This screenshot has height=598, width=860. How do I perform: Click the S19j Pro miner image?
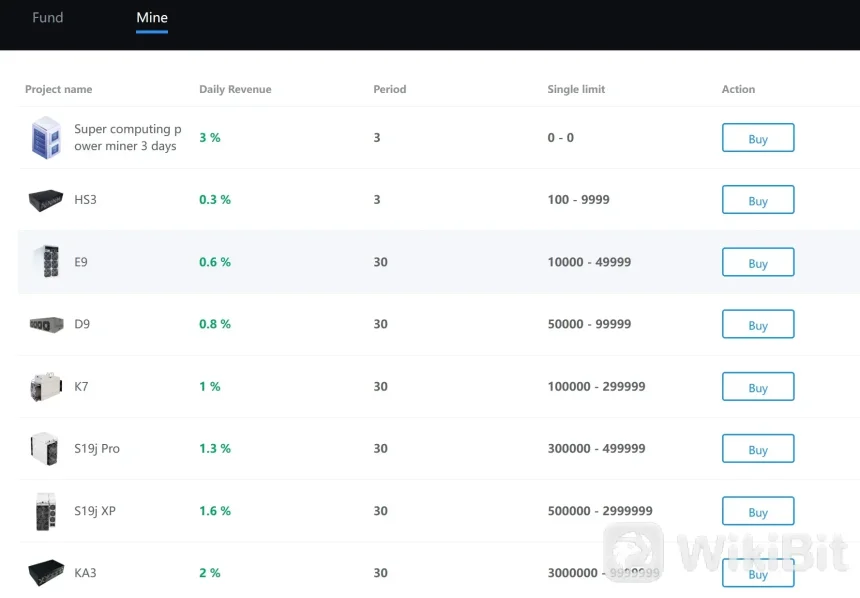click(x=46, y=449)
